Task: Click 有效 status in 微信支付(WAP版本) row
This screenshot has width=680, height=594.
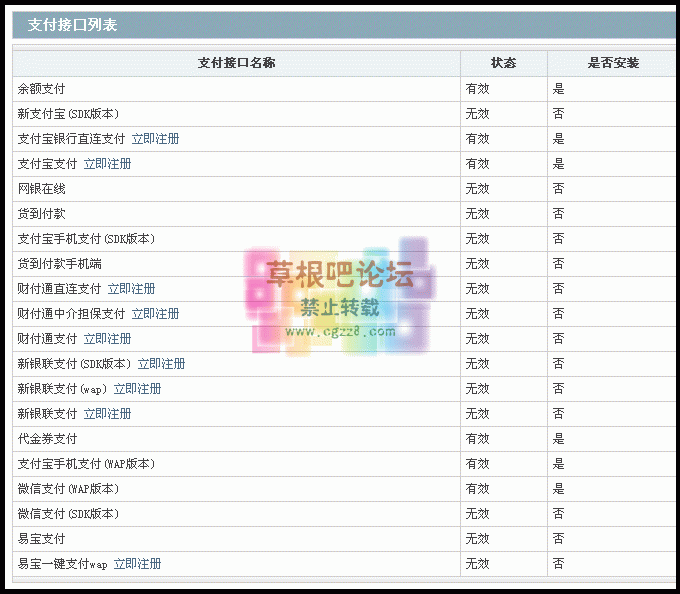Action: (x=477, y=489)
